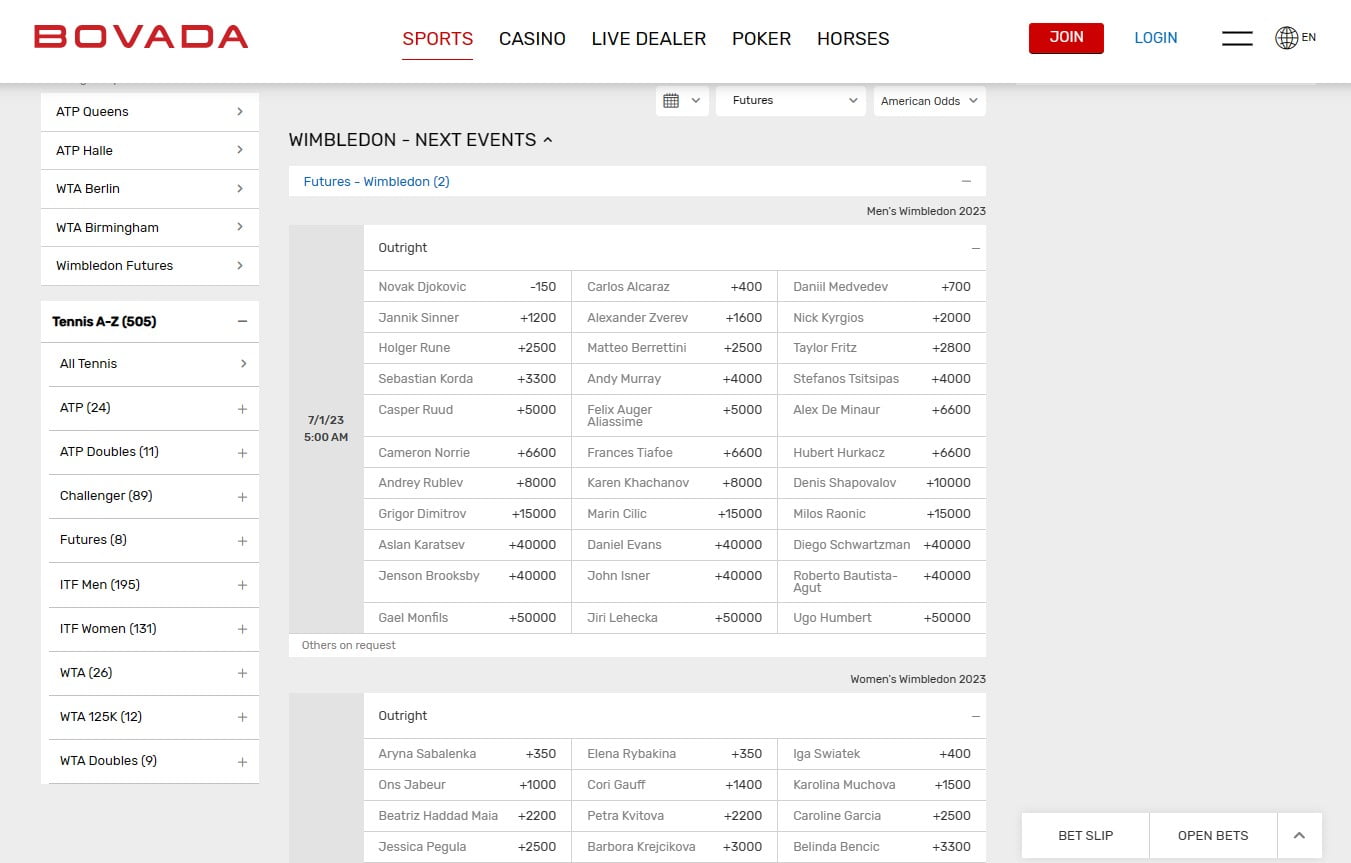The width and height of the screenshot is (1351, 863).
Task: Collapse Futures - Wimbledon minus icon
Action: tap(966, 182)
